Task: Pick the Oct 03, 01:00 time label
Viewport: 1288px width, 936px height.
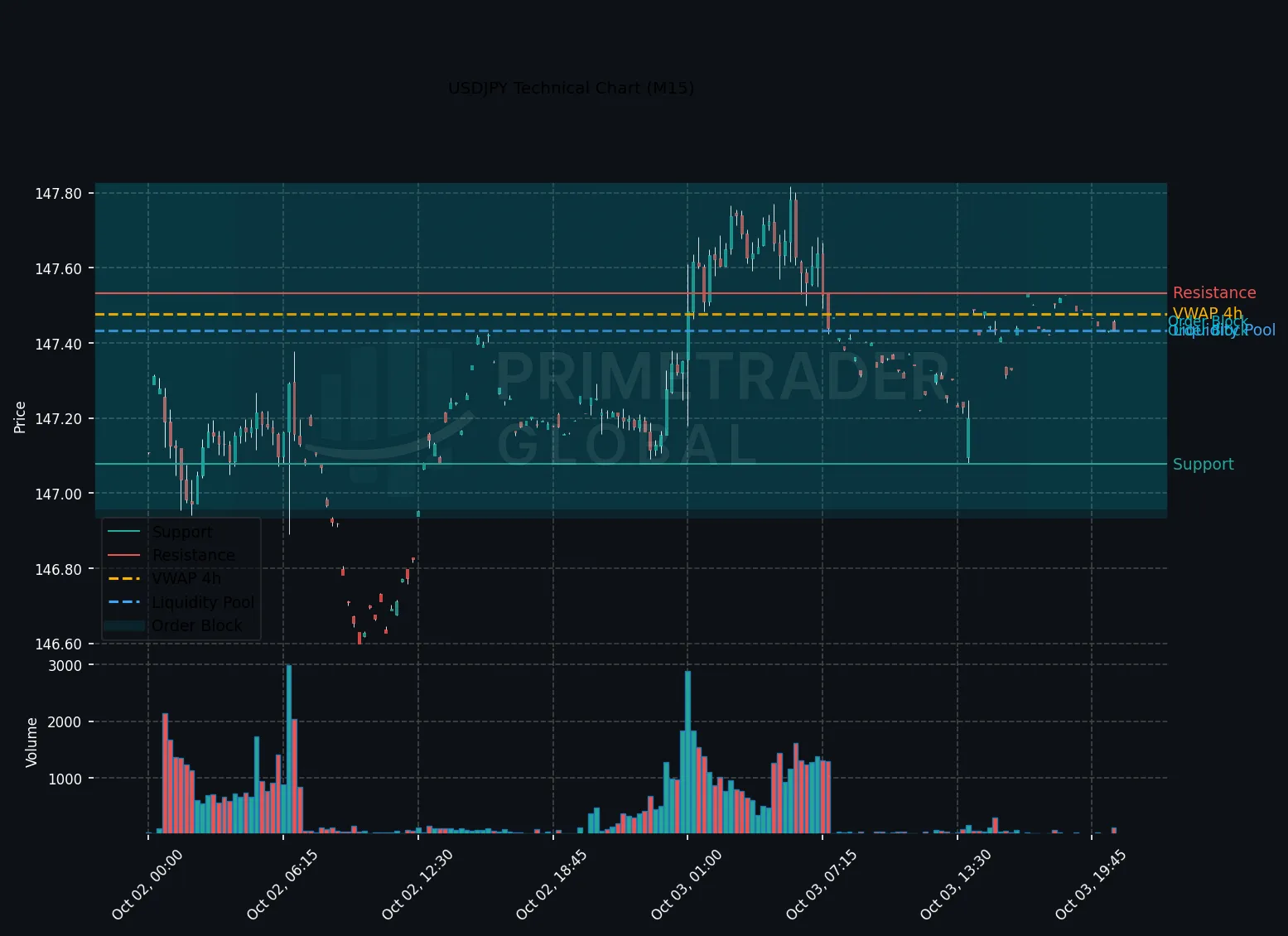Action: [686, 884]
